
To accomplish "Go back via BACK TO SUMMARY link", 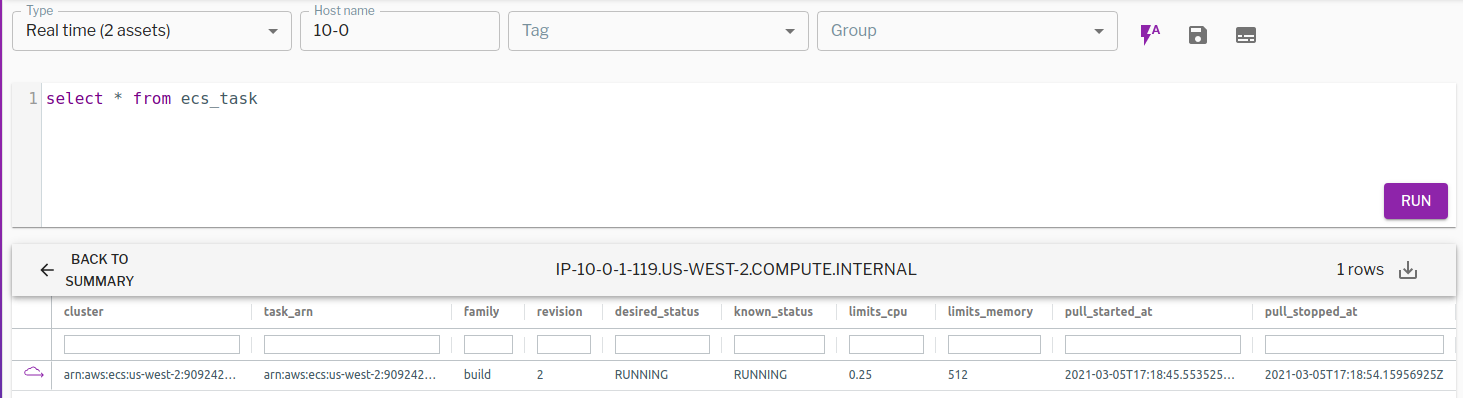I will tap(99, 270).
